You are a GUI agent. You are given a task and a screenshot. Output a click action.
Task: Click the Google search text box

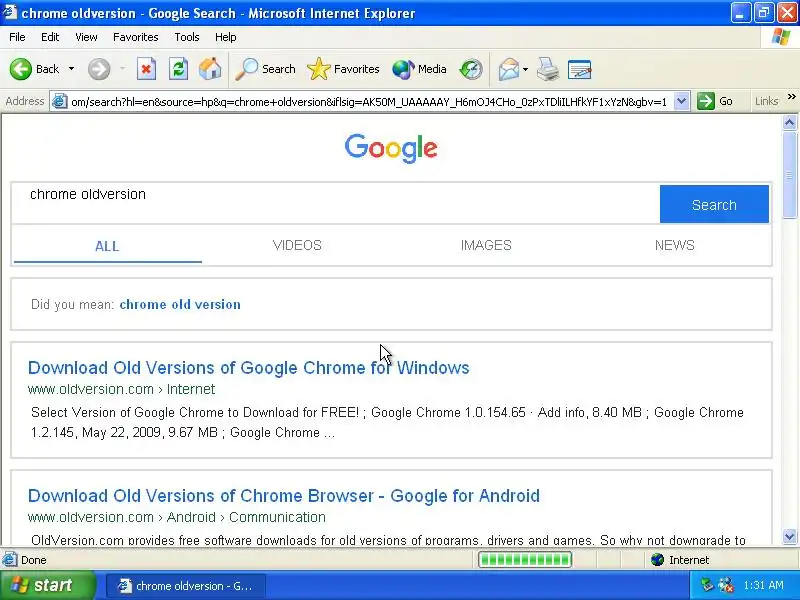pos(335,204)
